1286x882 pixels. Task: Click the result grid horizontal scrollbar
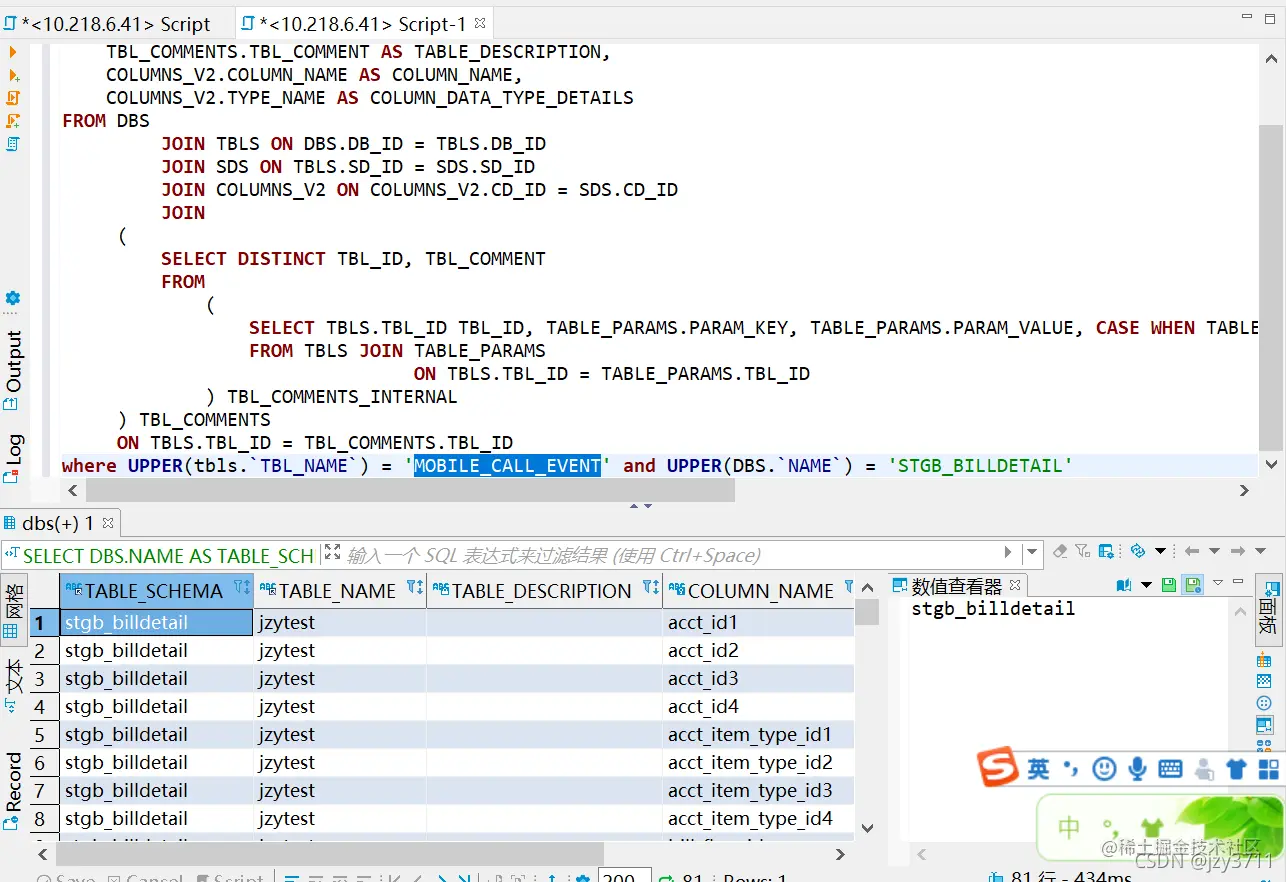tap(330, 854)
